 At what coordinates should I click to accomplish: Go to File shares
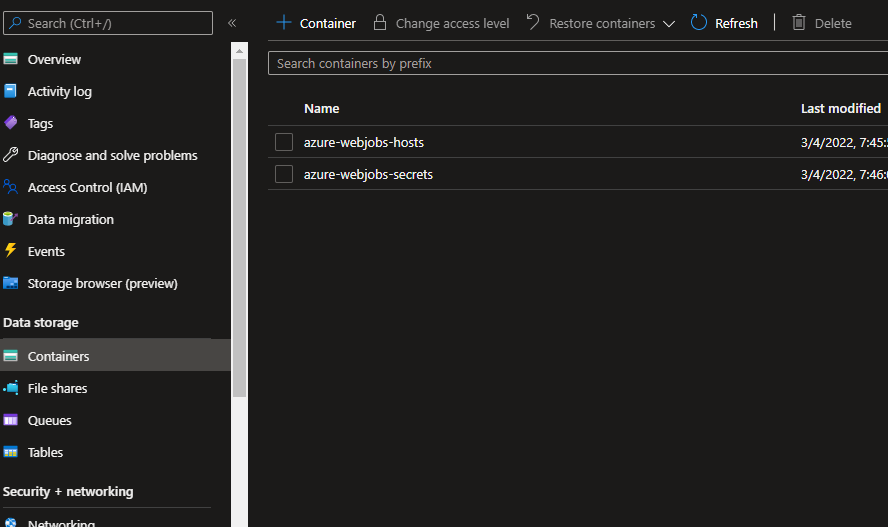coord(58,388)
